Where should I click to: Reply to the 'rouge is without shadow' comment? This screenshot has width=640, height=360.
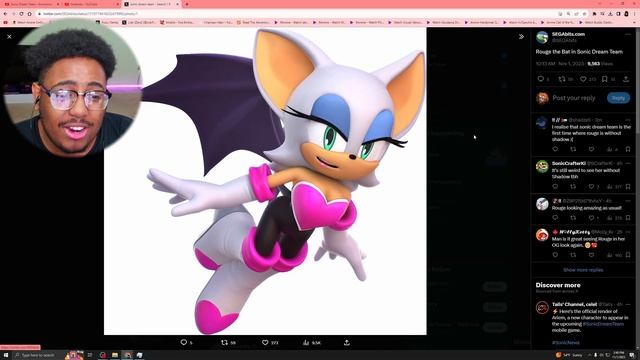click(x=555, y=149)
